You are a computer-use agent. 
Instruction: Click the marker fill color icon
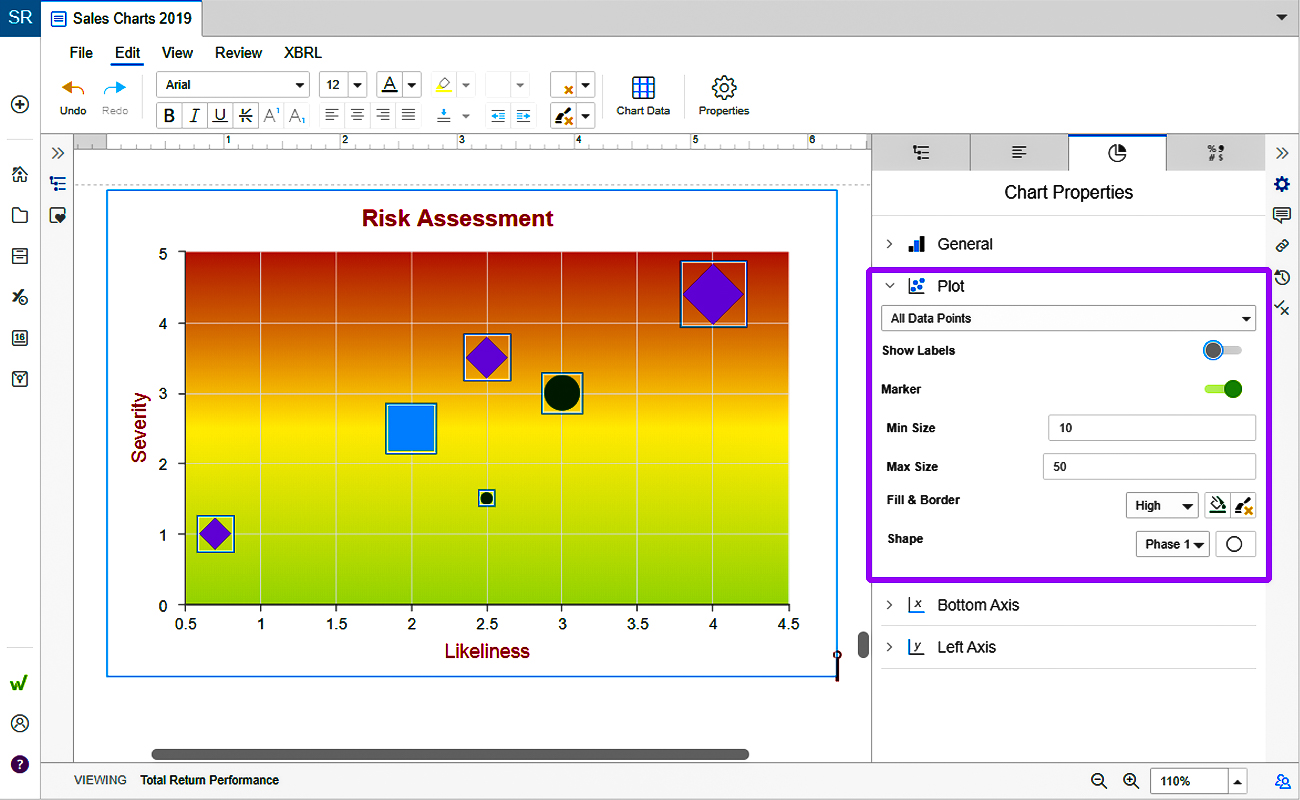1217,506
